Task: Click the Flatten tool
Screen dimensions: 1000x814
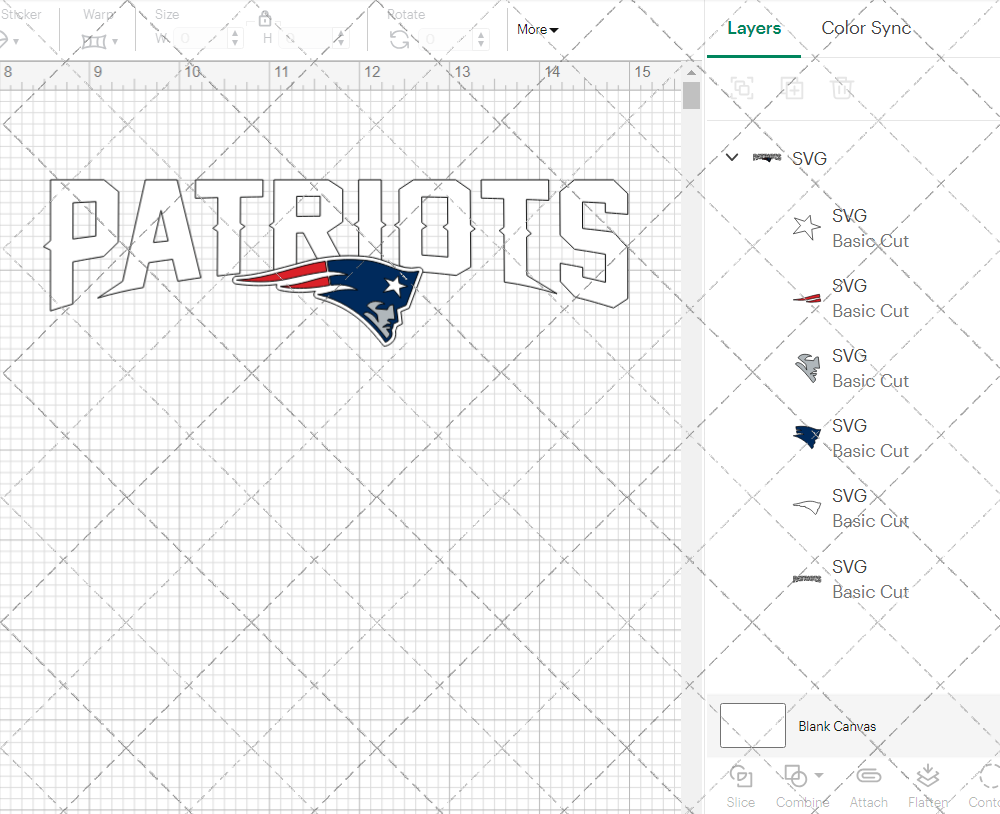Action: [928, 787]
